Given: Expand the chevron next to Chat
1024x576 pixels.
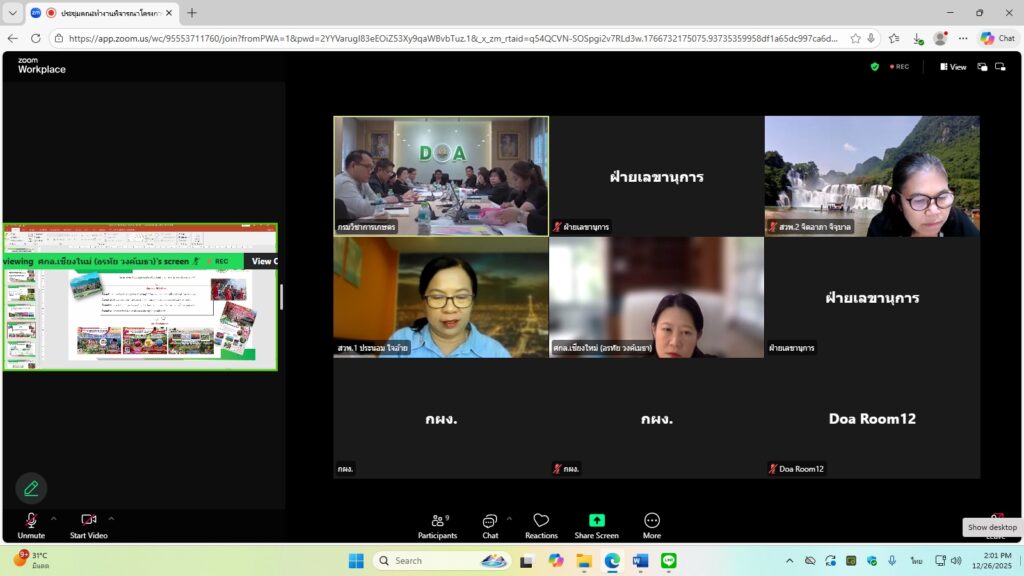Looking at the screenshot, I should pyautogui.click(x=509, y=518).
